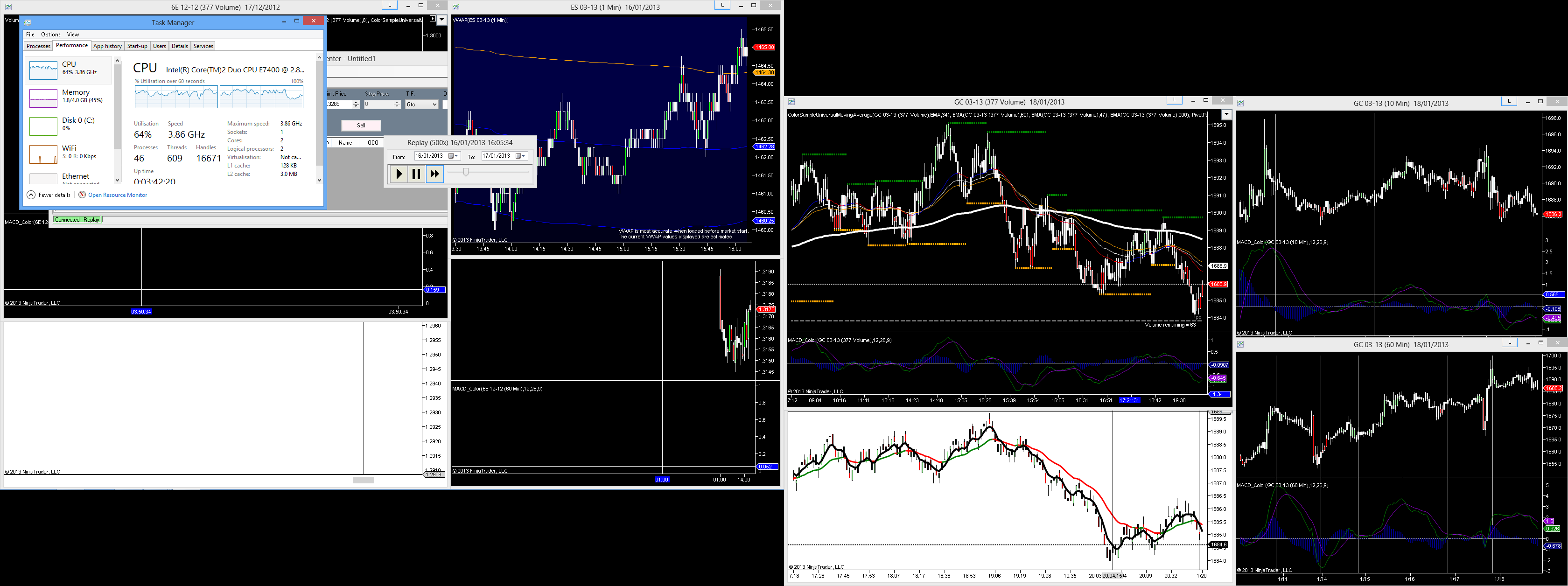1568x586 pixels.
Task: Click the Name column header
Action: 345,143
